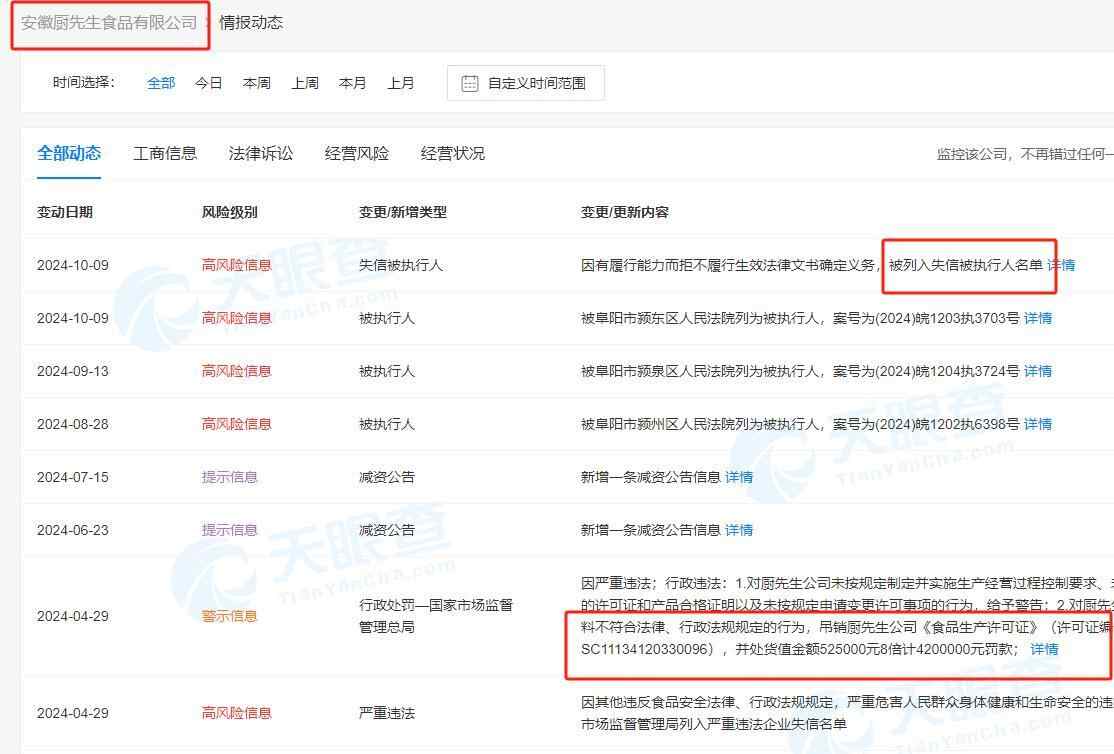Image resolution: width=1114 pixels, height=754 pixels.
Task: Switch to 全部动态 tab
Action: [69, 153]
